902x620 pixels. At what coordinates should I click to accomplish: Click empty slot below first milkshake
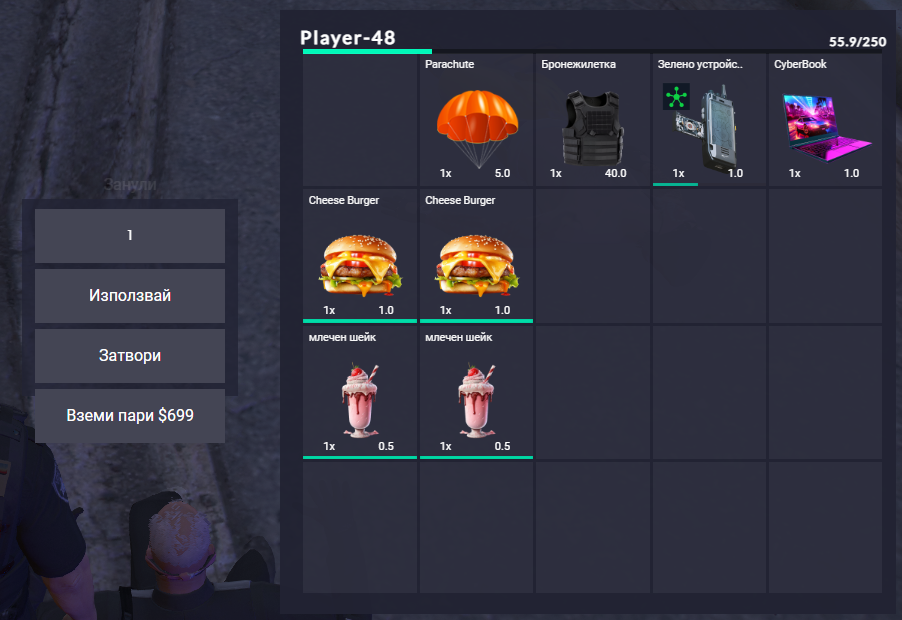coord(360,527)
